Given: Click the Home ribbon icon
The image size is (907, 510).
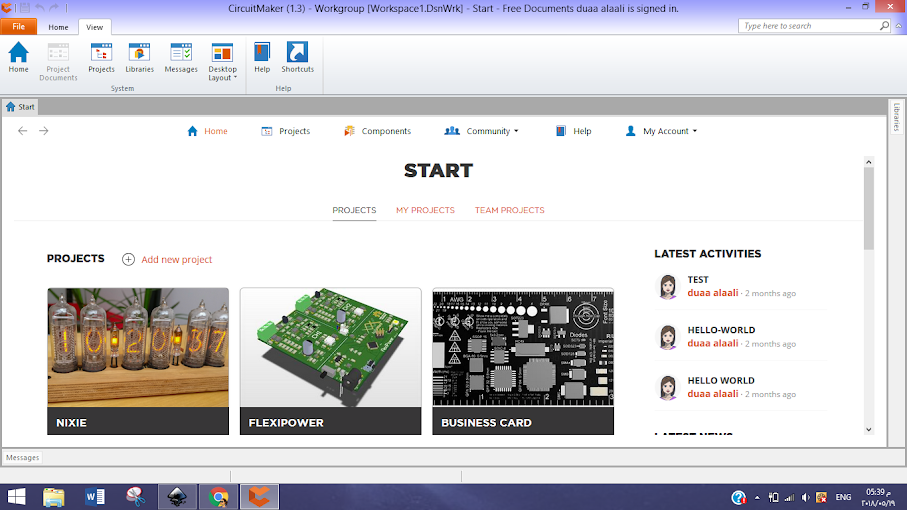Looking at the screenshot, I should click(x=18, y=57).
